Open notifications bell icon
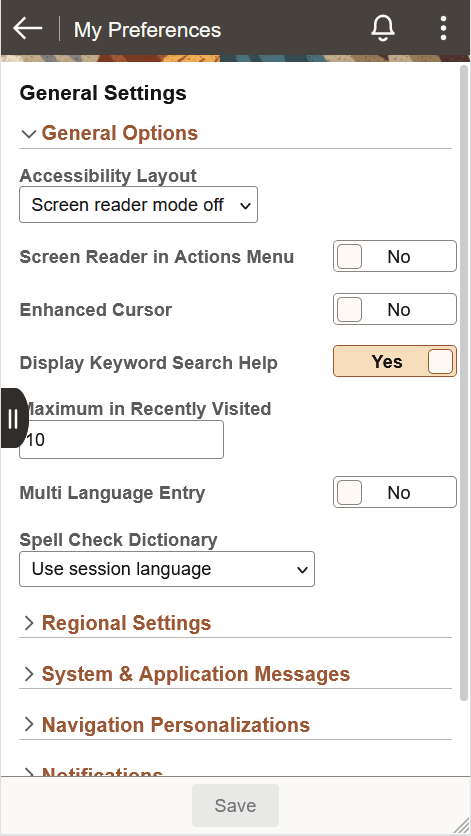Viewport: 471px width, 836px height. [x=383, y=28]
